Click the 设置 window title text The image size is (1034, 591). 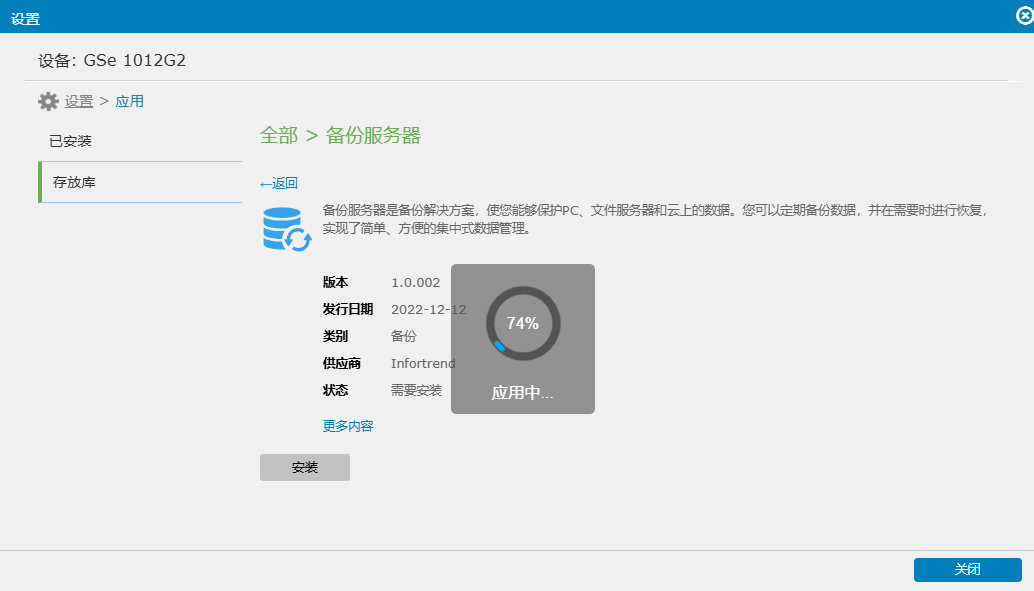tap(26, 18)
